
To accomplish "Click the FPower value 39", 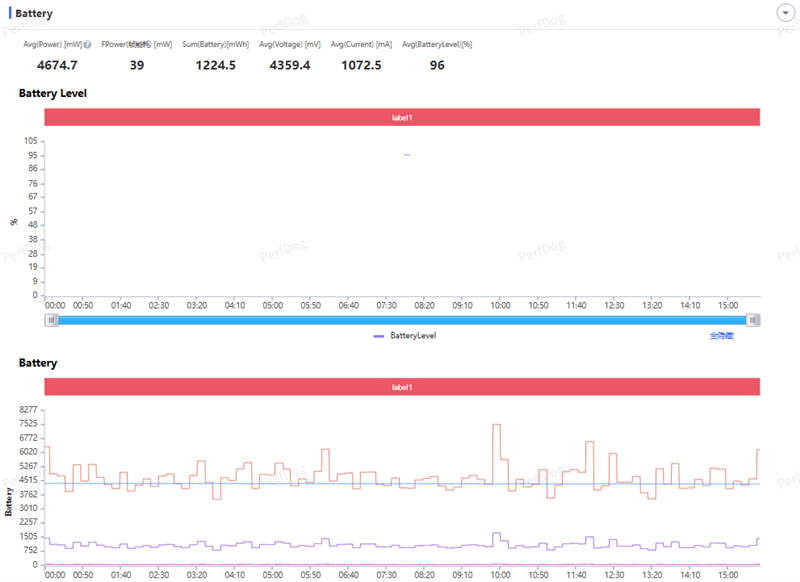I will [137, 65].
